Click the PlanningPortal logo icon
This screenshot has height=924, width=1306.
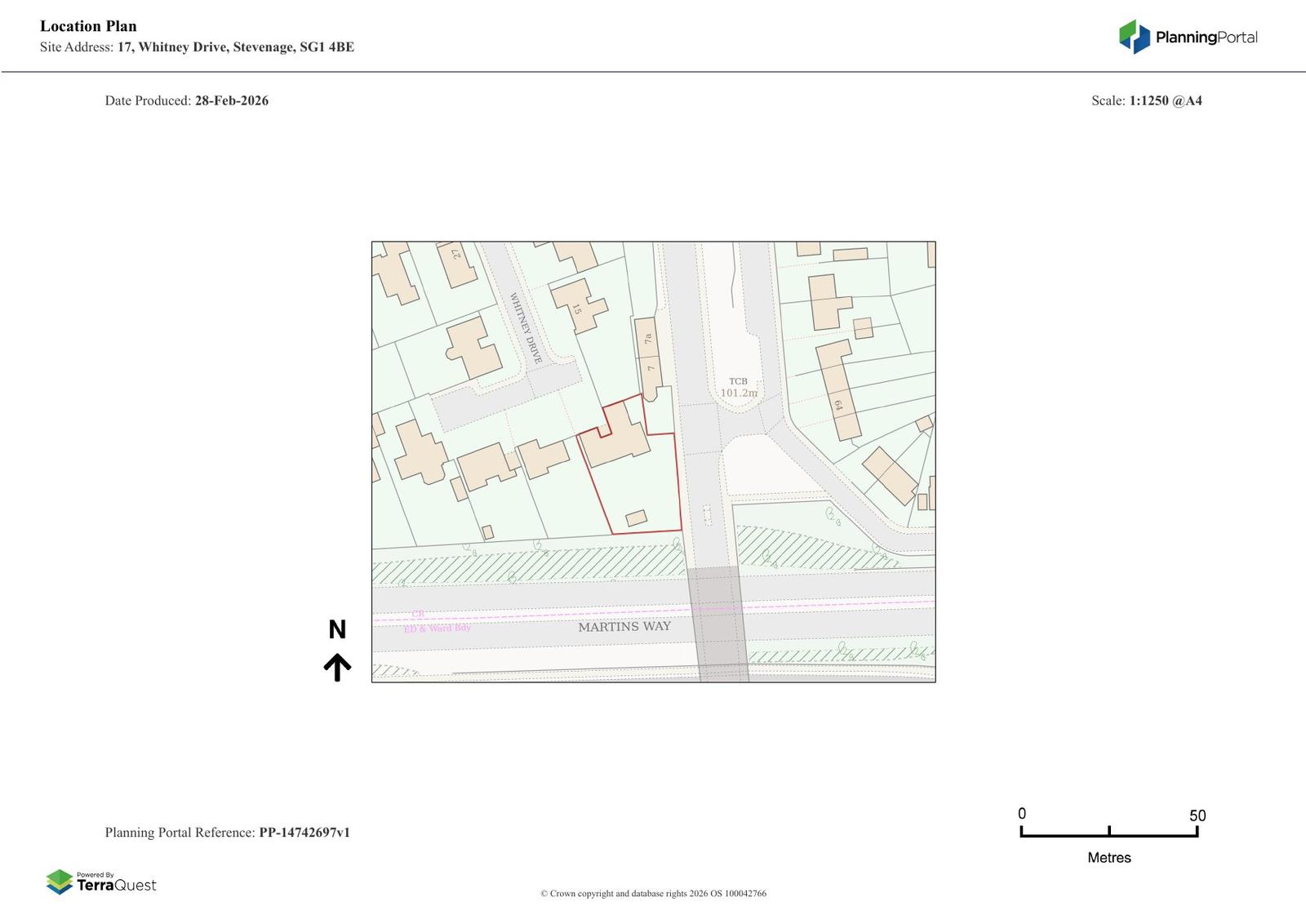point(1133,37)
